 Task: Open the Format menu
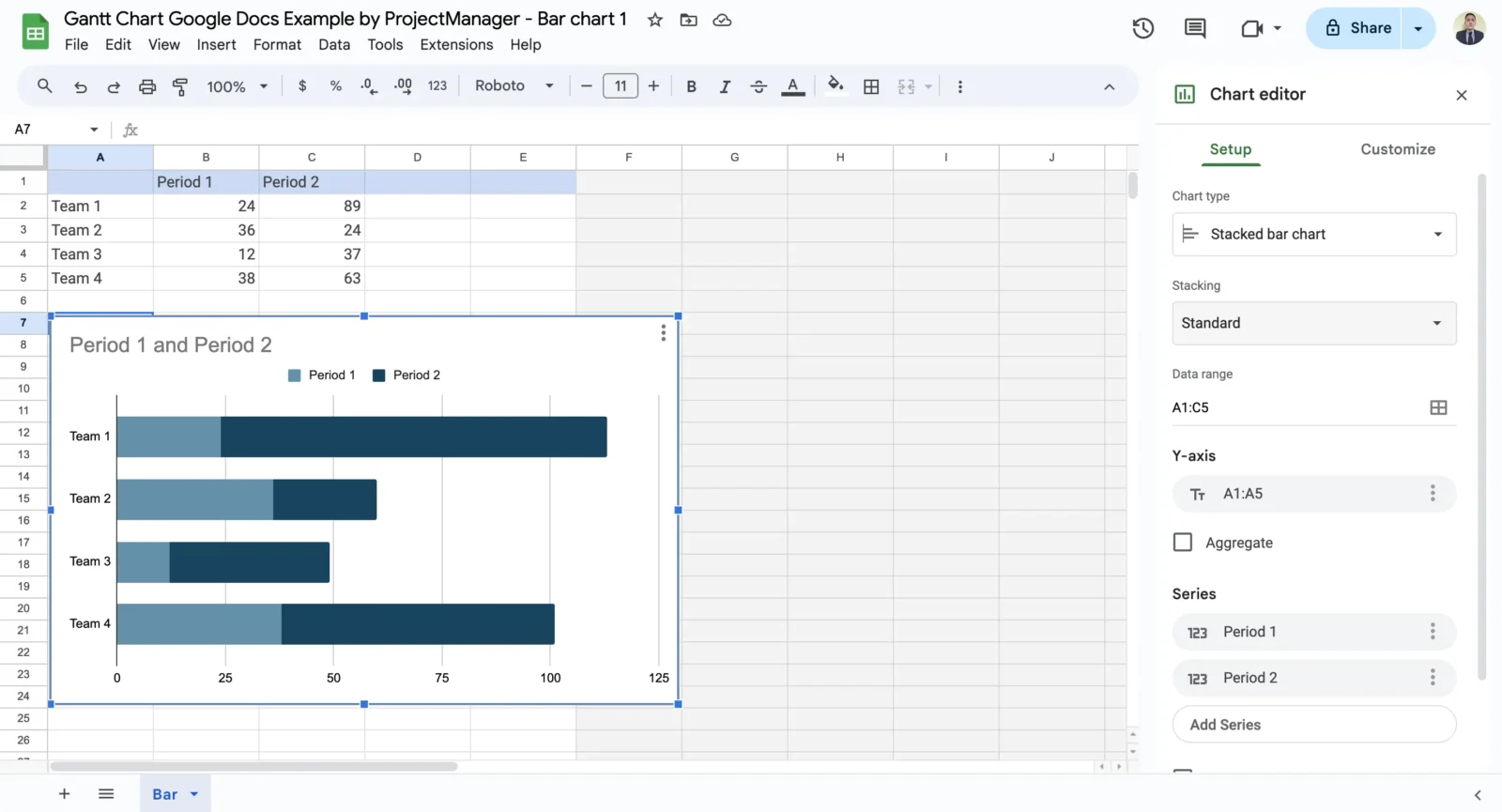coord(277,44)
